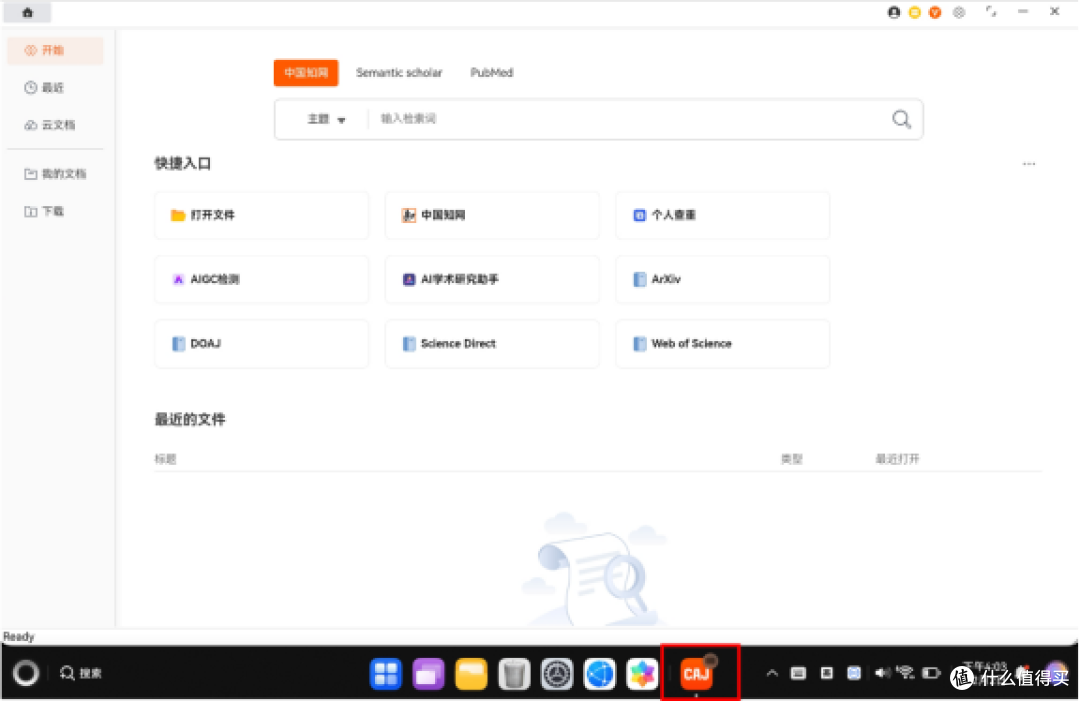Open the 打开文件 quick entry
The height and width of the screenshot is (701, 1080).
pos(262,216)
